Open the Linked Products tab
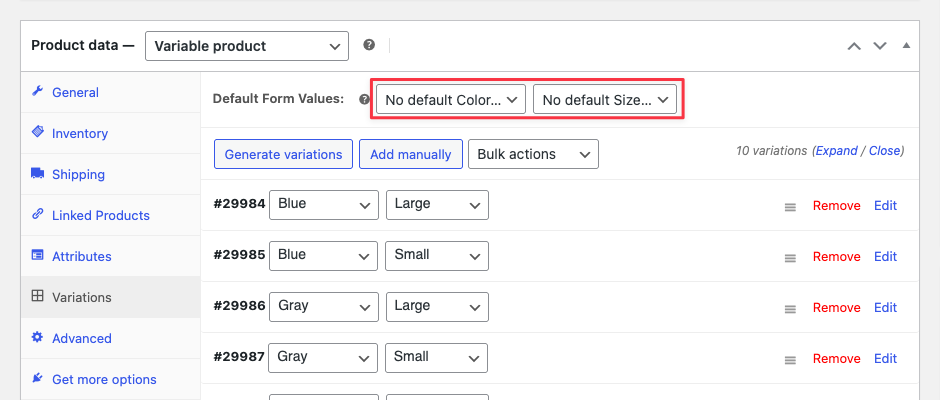 click(101, 215)
